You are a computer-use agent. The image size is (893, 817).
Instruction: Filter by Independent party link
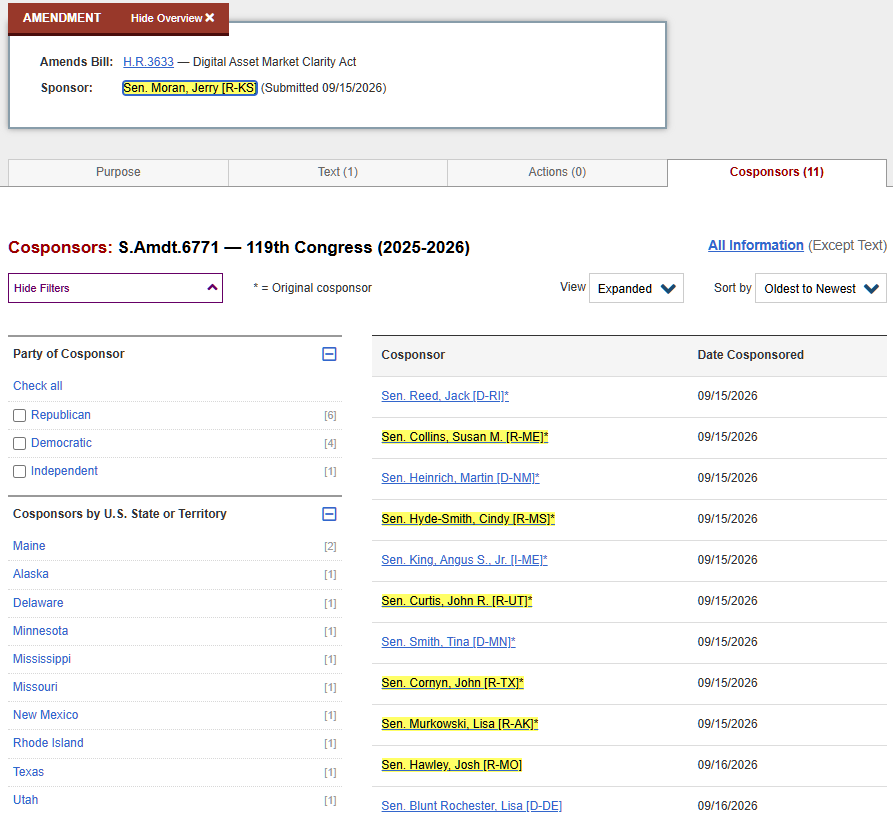tap(64, 471)
